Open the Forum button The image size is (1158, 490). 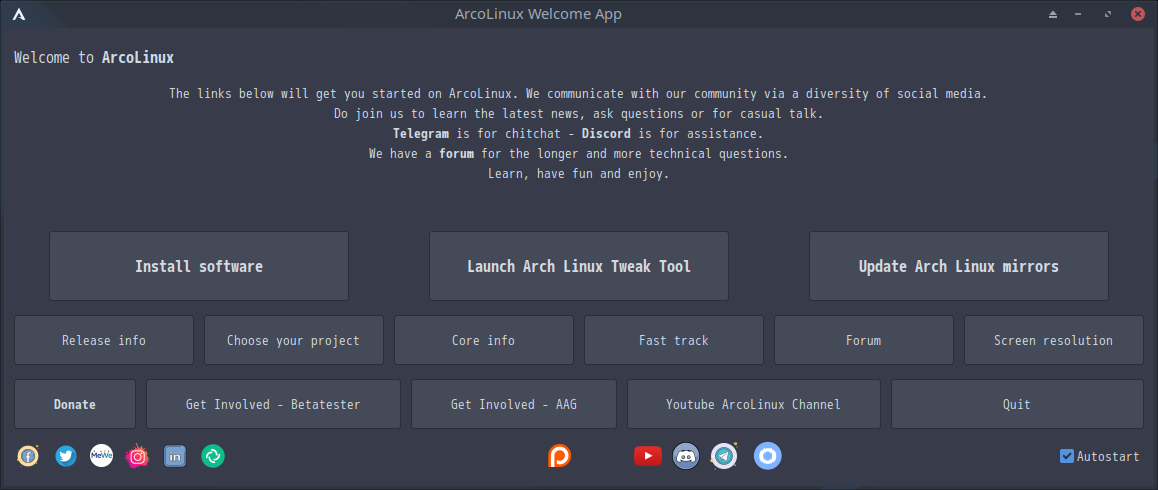(863, 340)
